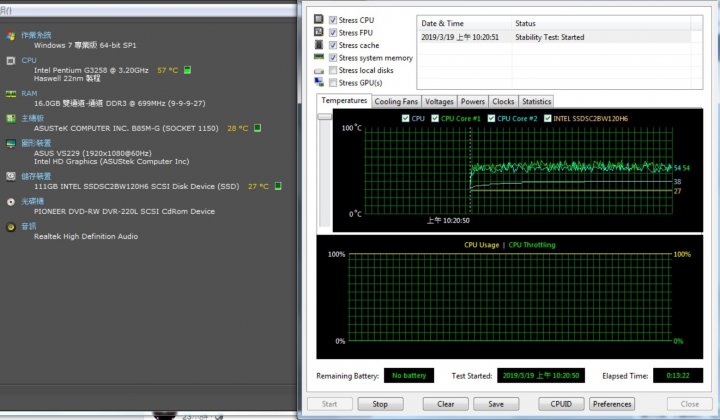Click the graph scale slider handle beside temperature chart

click(x=325, y=117)
